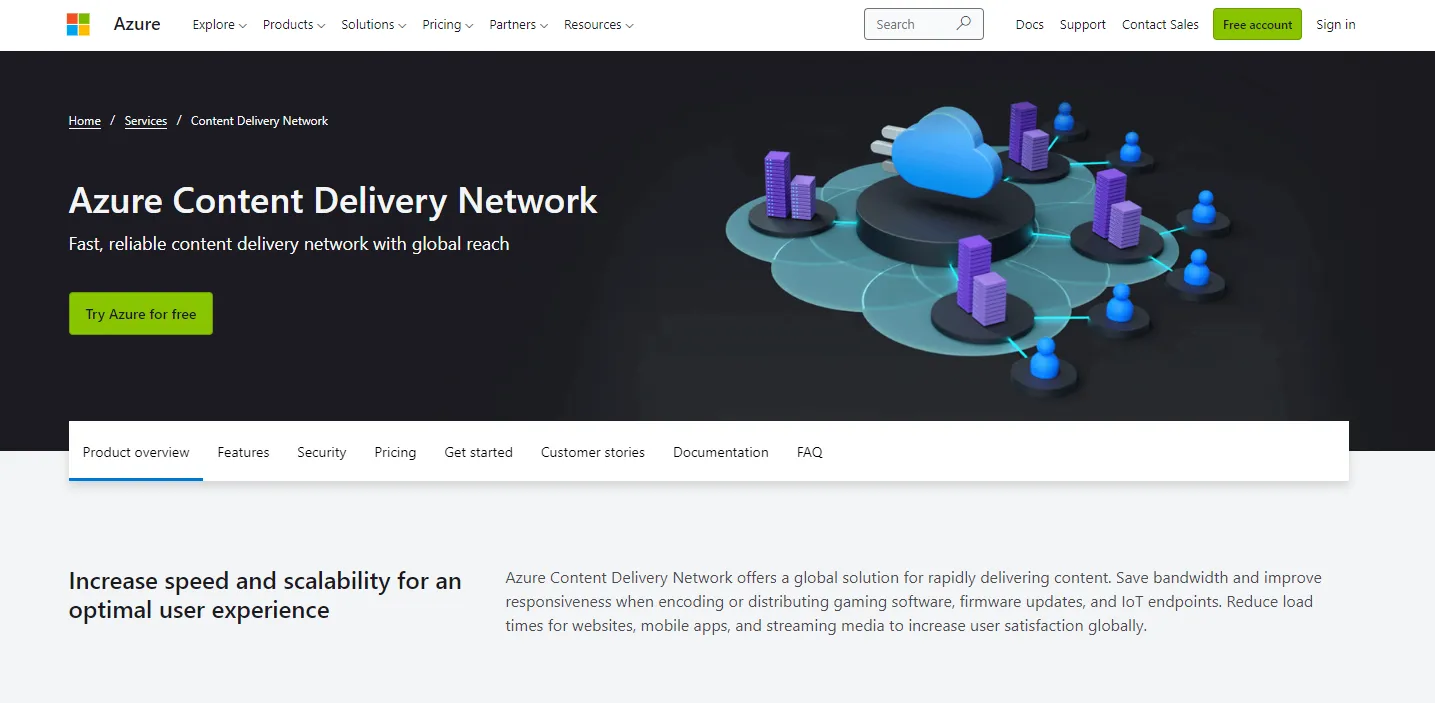Expand the Solutions dropdown
The width and height of the screenshot is (1435, 703).
(373, 24)
